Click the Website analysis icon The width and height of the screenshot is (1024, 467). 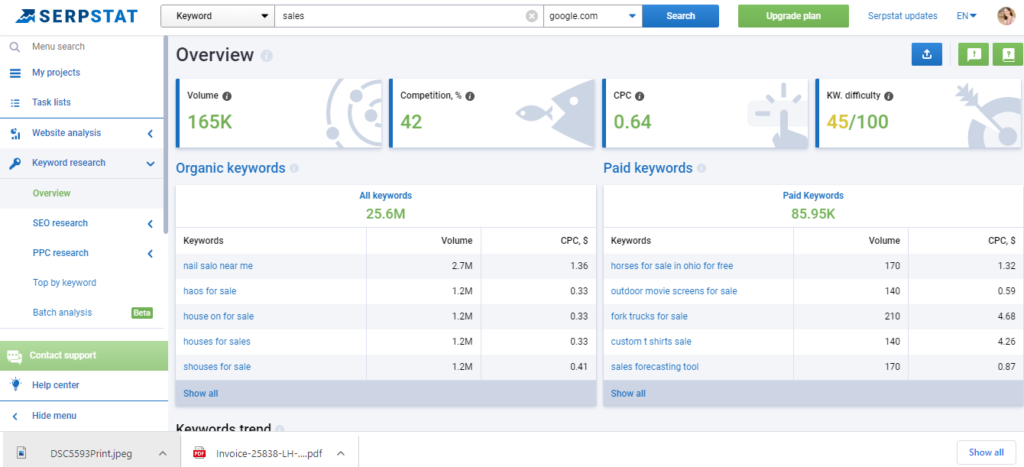(x=16, y=133)
